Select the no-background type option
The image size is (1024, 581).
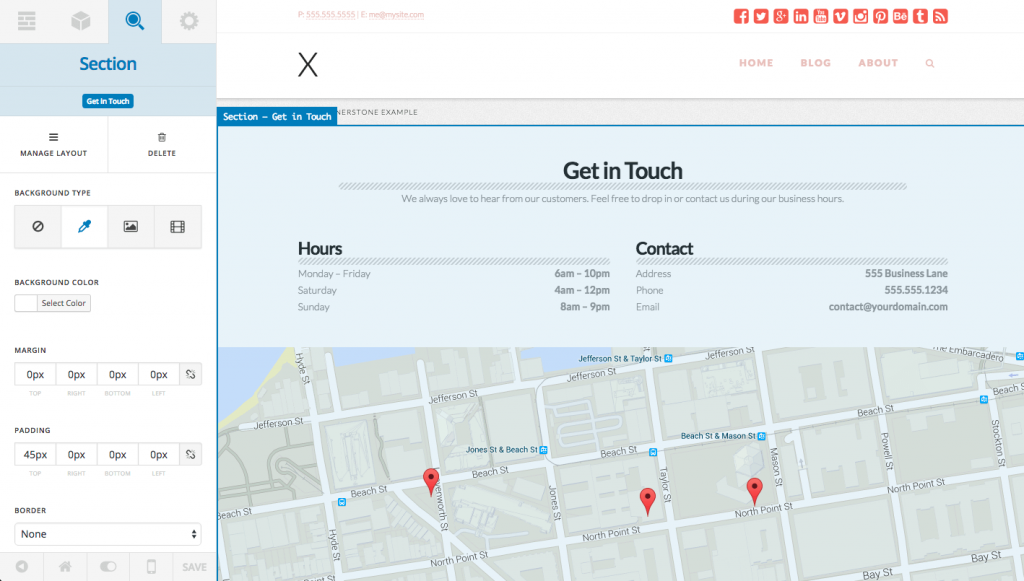click(x=38, y=227)
